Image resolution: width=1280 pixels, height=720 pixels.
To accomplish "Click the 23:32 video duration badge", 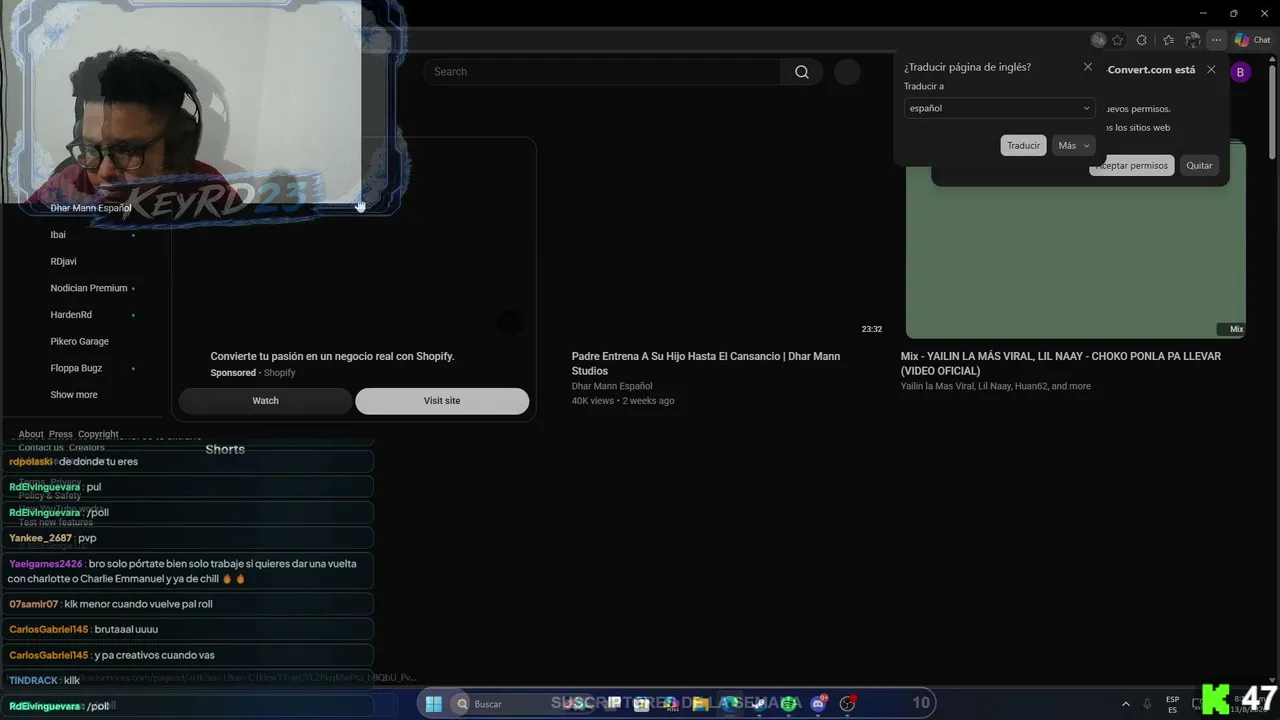I will coord(872,329).
